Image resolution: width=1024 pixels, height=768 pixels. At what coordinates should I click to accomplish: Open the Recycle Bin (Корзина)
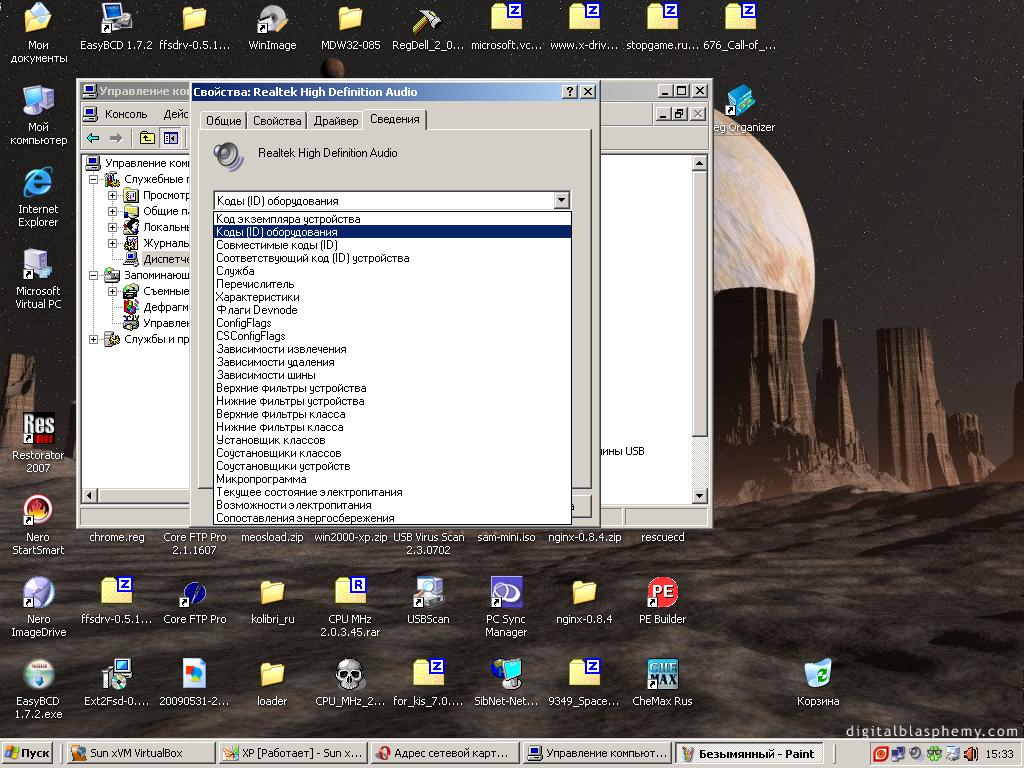(x=818, y=675)
